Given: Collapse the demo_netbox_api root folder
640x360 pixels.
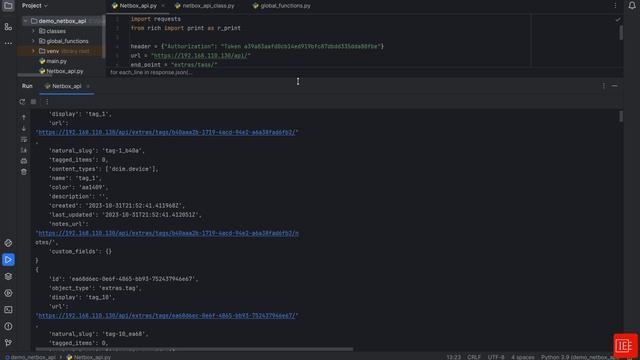Looking at the screenshot, I should (x=25, y=21).
